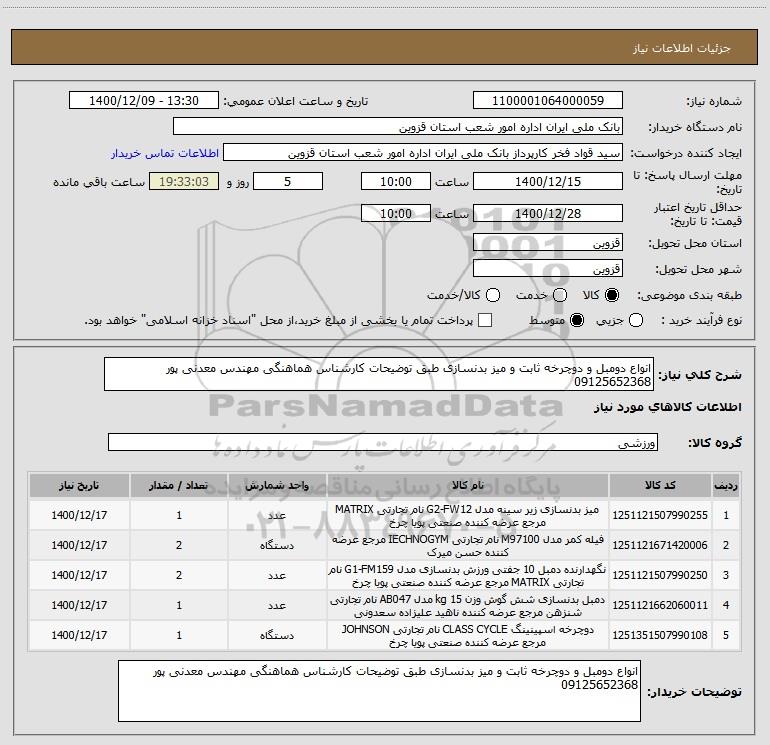Click the page header جزئیات اطلاعات نیاز

pos(682,48)
